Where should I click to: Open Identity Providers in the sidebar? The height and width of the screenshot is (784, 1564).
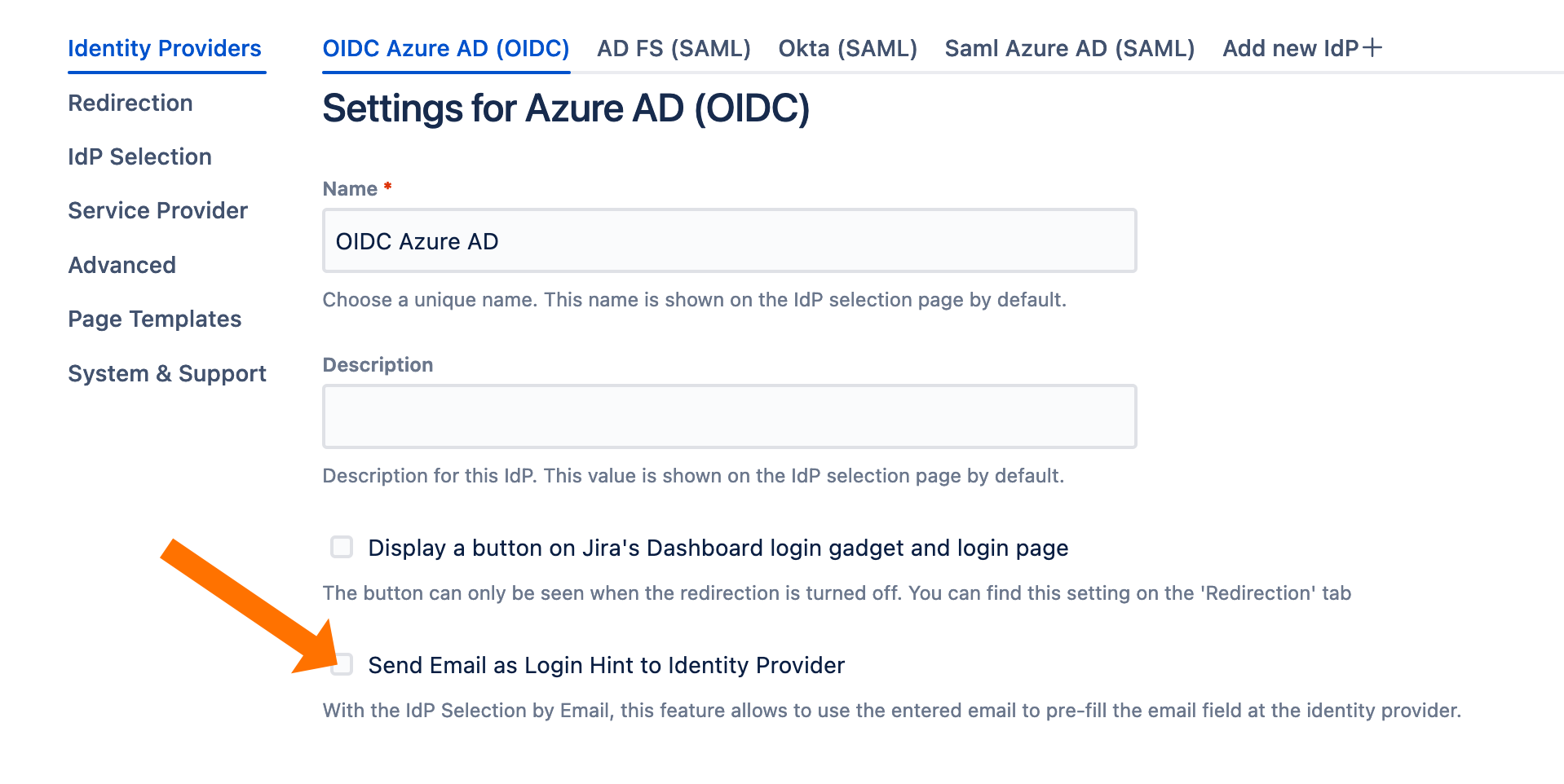tap(165, 49)
